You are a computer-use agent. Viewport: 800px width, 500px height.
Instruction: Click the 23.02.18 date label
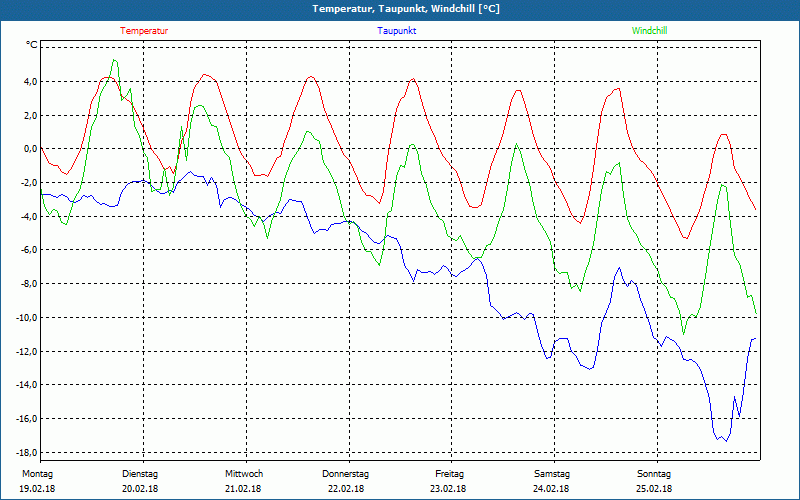click(448, 489)
